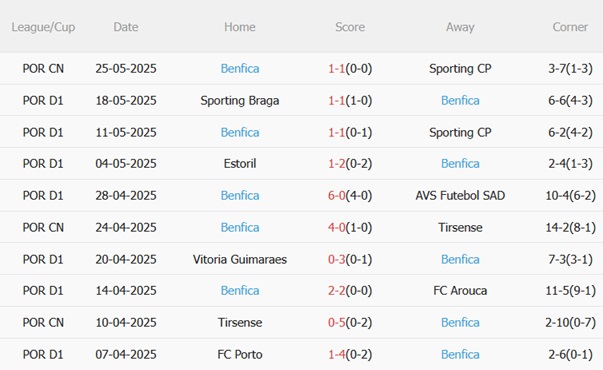Open Benfica link in 25-05-2025 row
This screenshot has height=370, width=603.
point(240,68)
